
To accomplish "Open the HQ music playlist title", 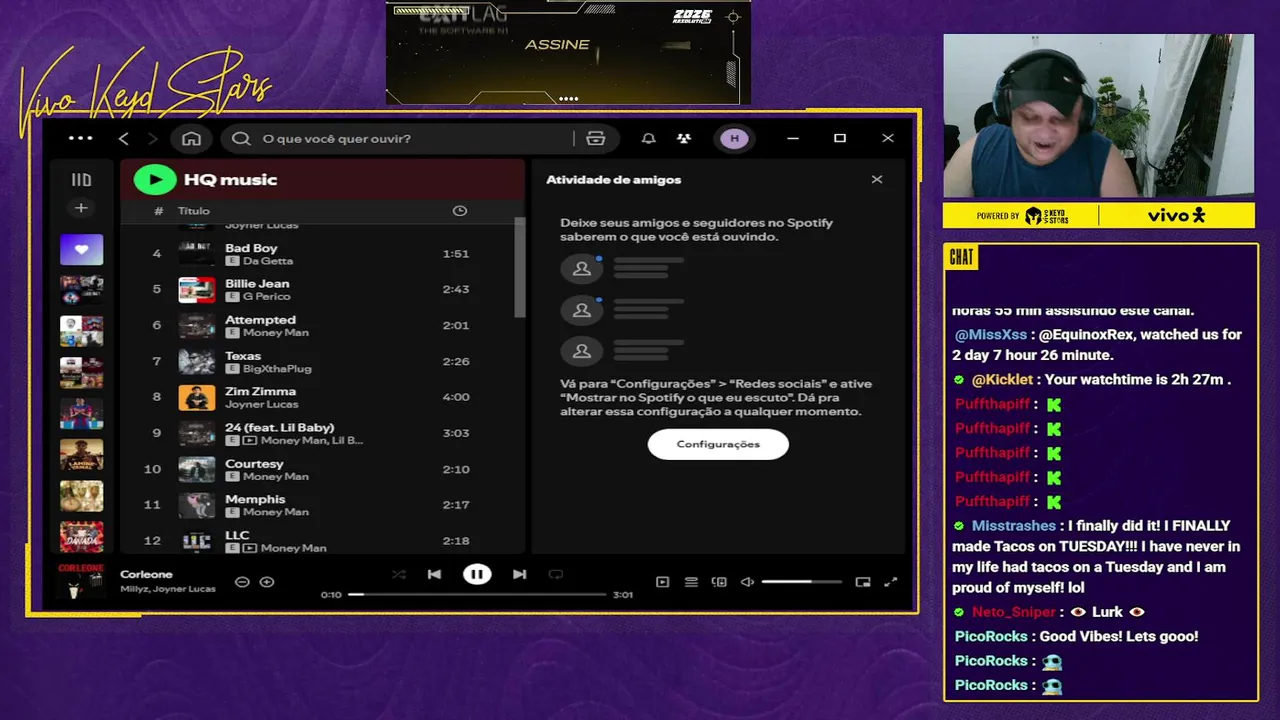I will 230,180.
